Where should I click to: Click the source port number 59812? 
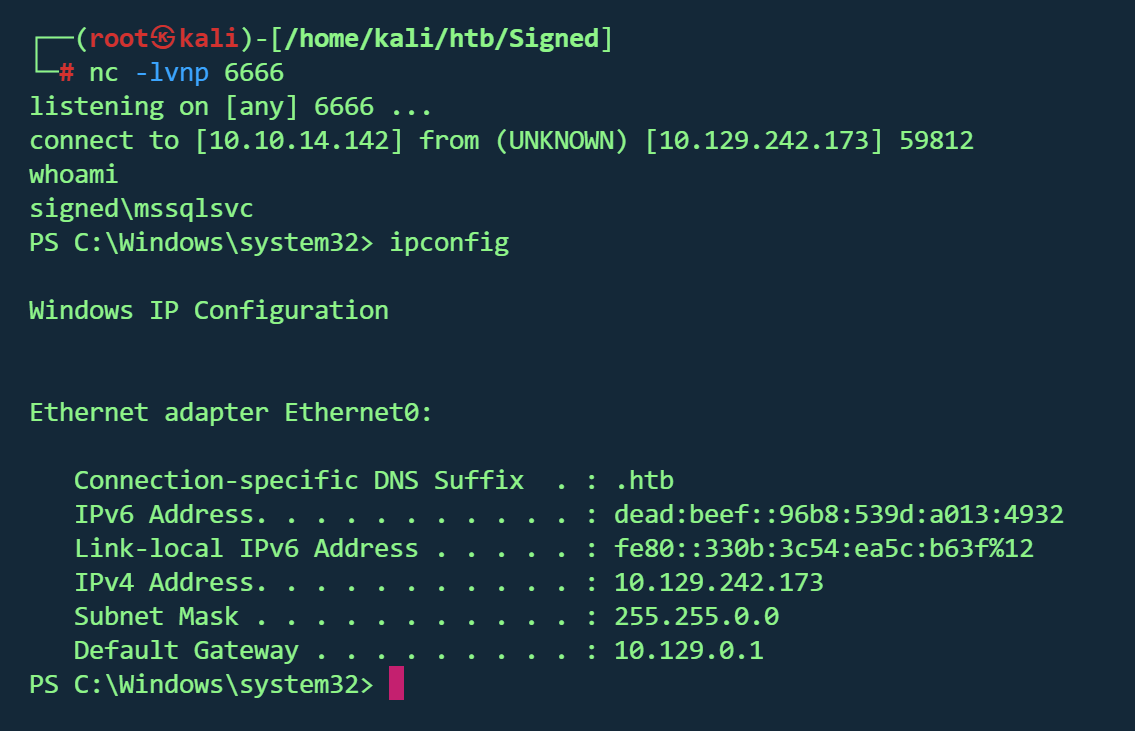936,141
